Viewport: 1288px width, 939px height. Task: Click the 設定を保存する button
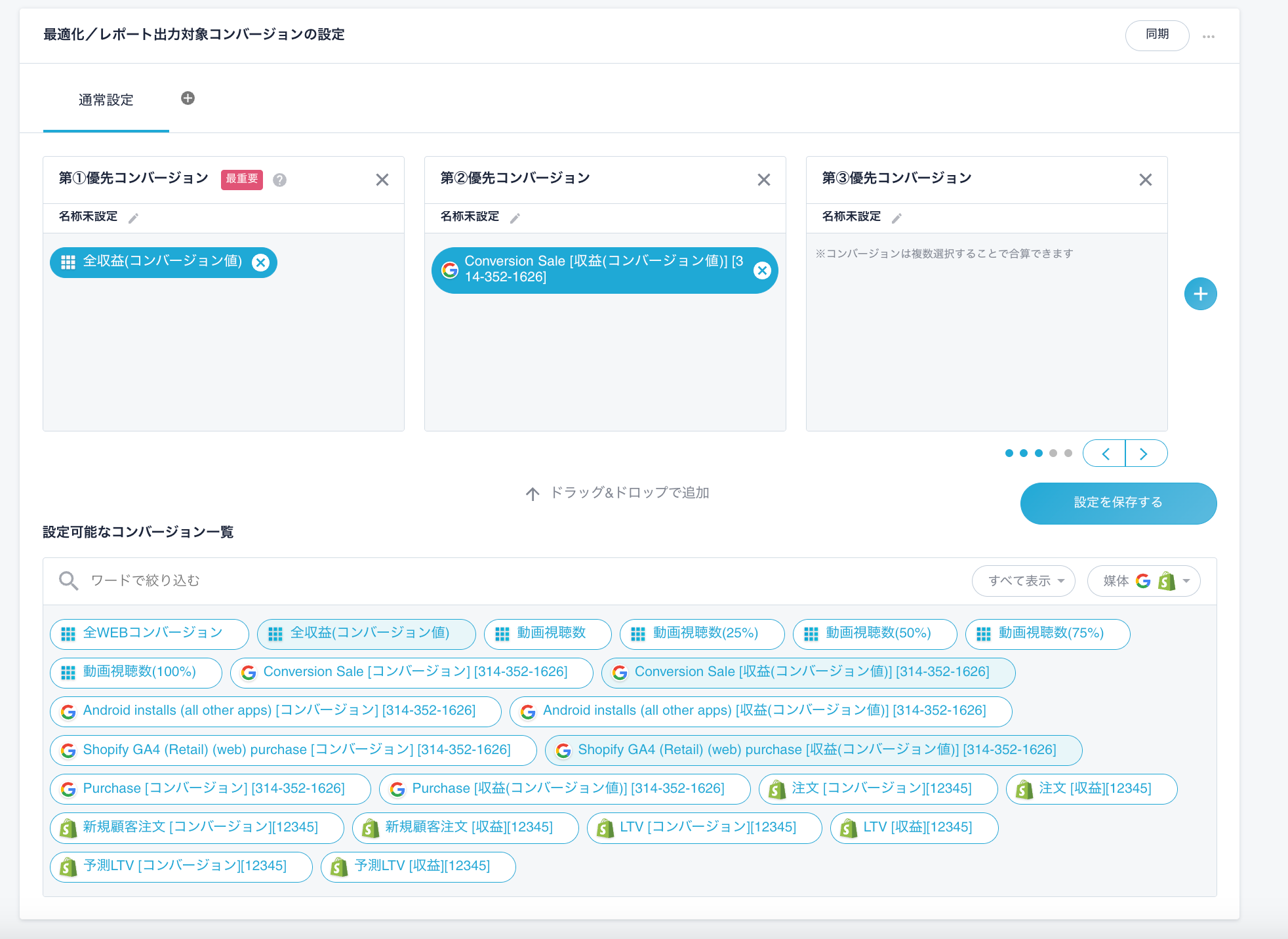[x=1118, y=503]
